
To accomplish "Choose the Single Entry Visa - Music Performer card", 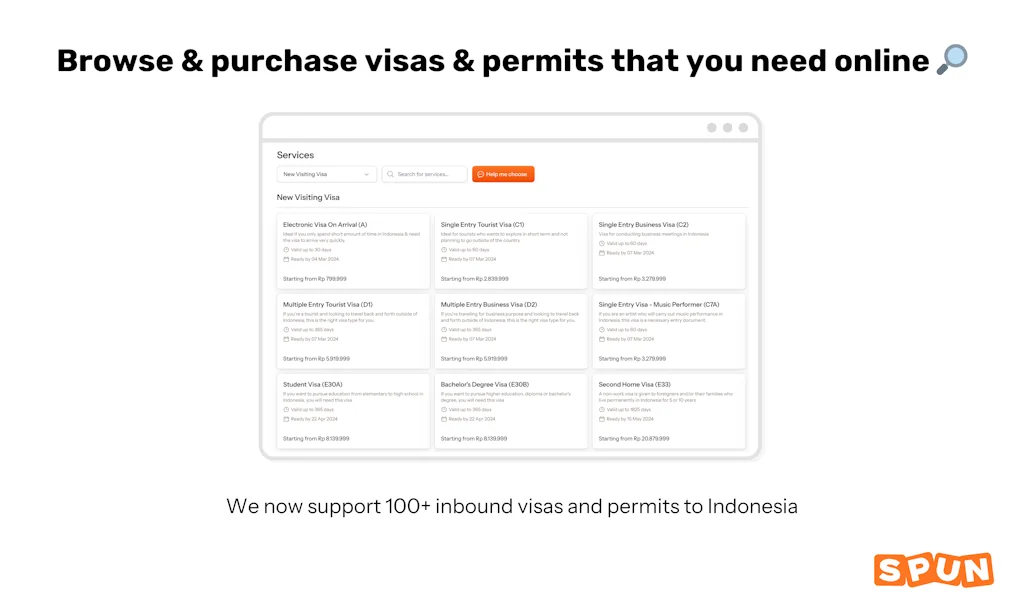I will (669, 331).
